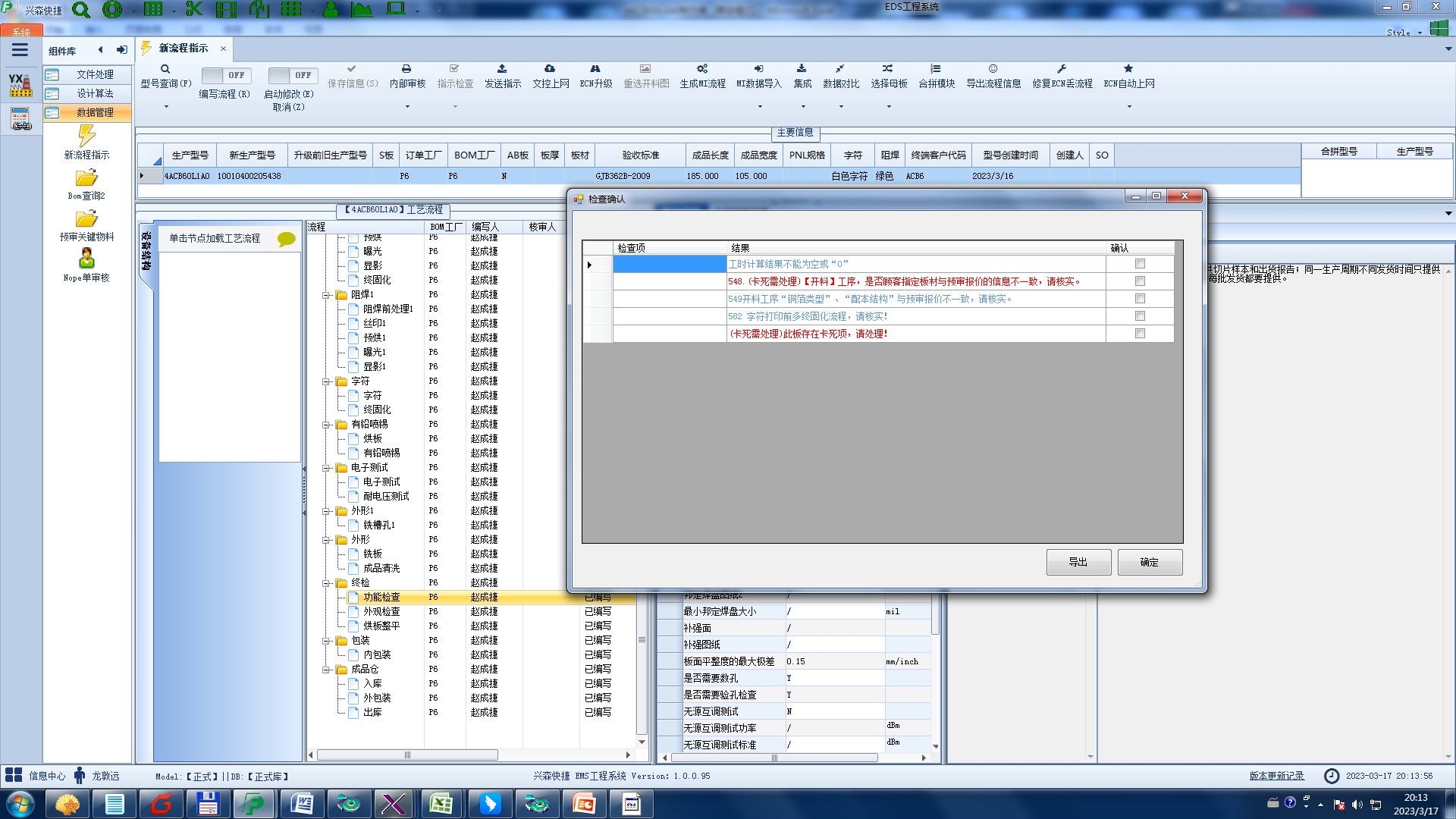Switch to the 新流程指示 tab
This screenshot has width=1456, height=819.
tap(183, 49)
